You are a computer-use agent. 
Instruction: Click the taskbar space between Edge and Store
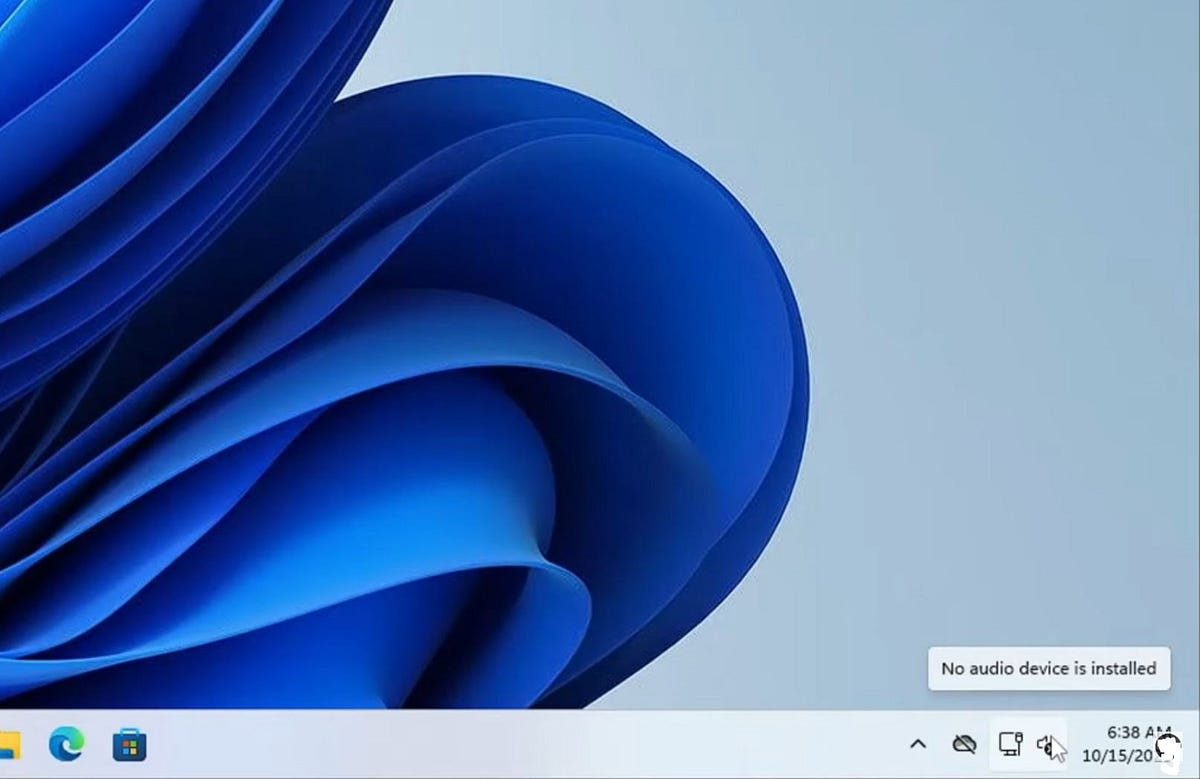98,745
